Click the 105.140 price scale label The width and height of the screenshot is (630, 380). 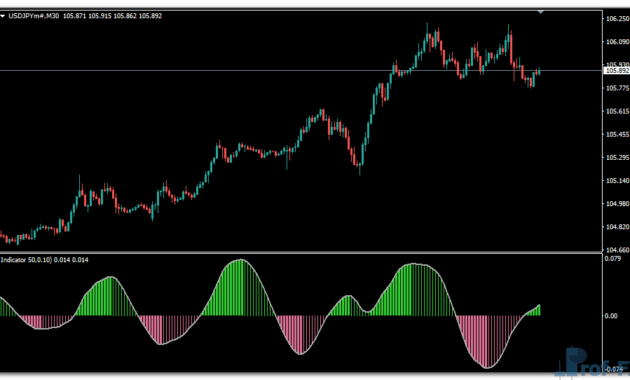[618, 180]
